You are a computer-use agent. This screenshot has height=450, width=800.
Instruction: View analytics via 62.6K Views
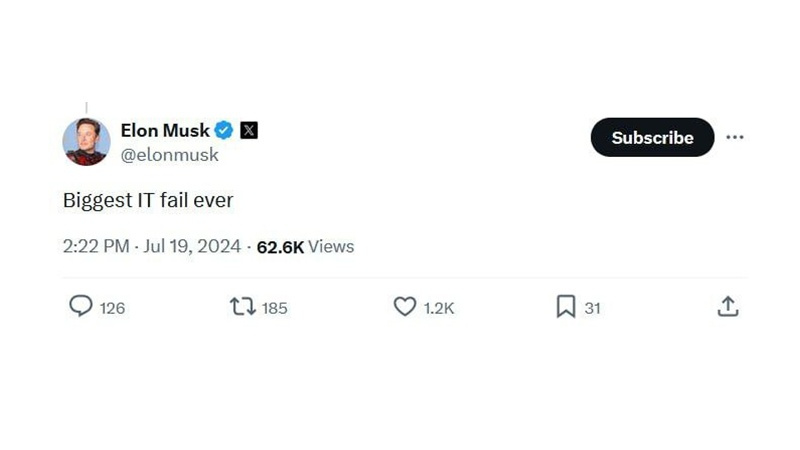305,246
